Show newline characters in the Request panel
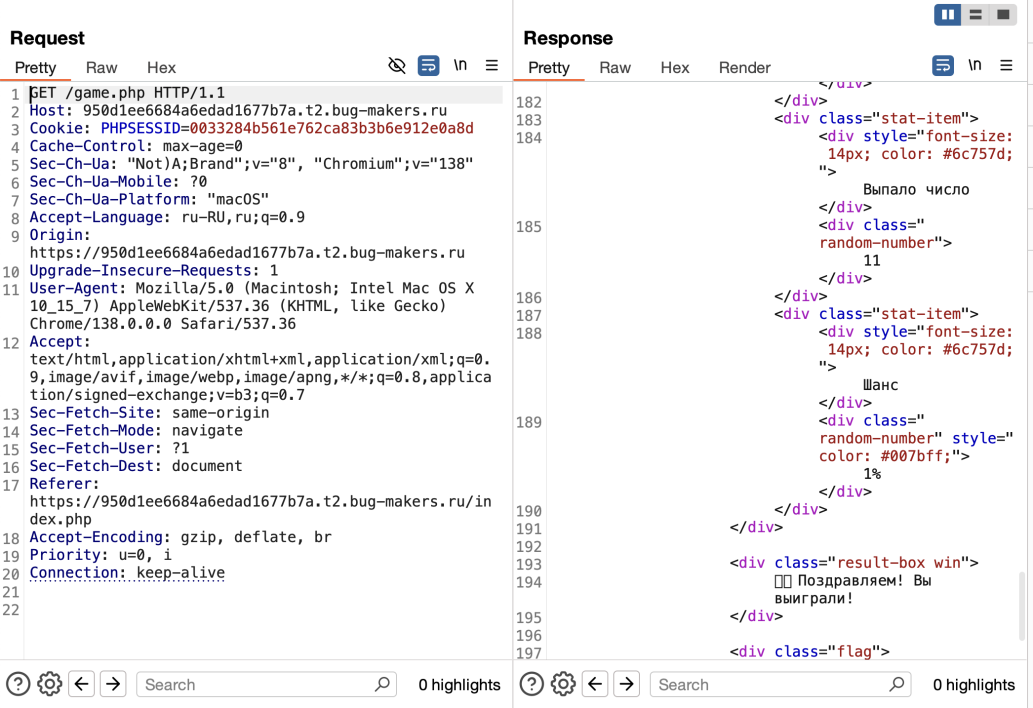 pyautogui.click(x=460, y=65)
